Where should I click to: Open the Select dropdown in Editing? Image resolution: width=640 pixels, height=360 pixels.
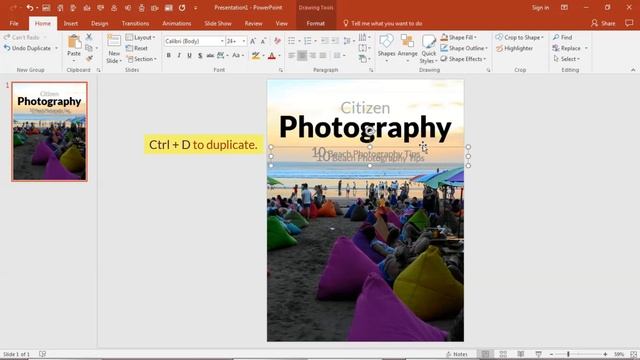[567, 59]
